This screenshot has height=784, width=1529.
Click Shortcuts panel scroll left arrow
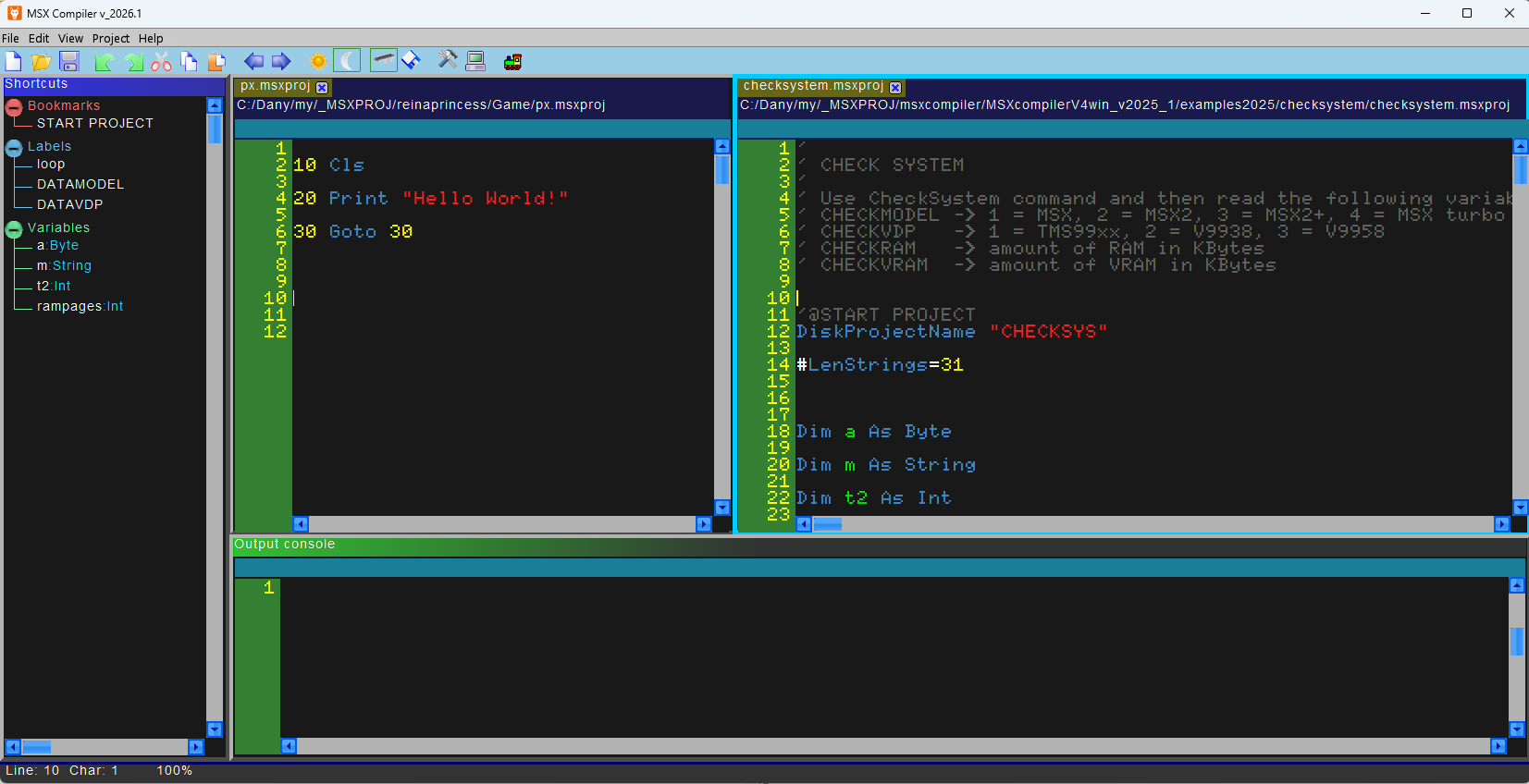click(13, 747)
